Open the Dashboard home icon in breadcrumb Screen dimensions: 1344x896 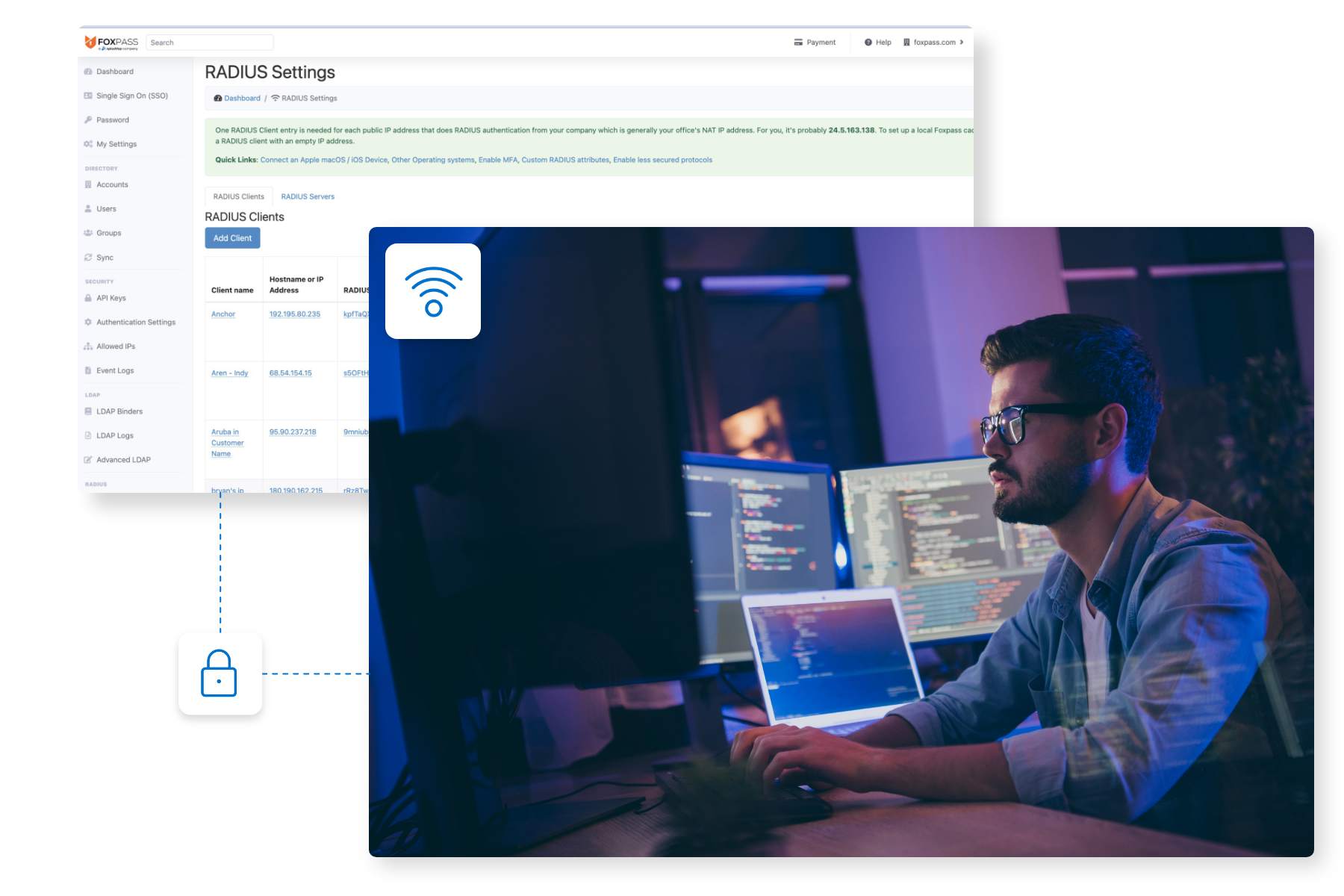(217, 98)
